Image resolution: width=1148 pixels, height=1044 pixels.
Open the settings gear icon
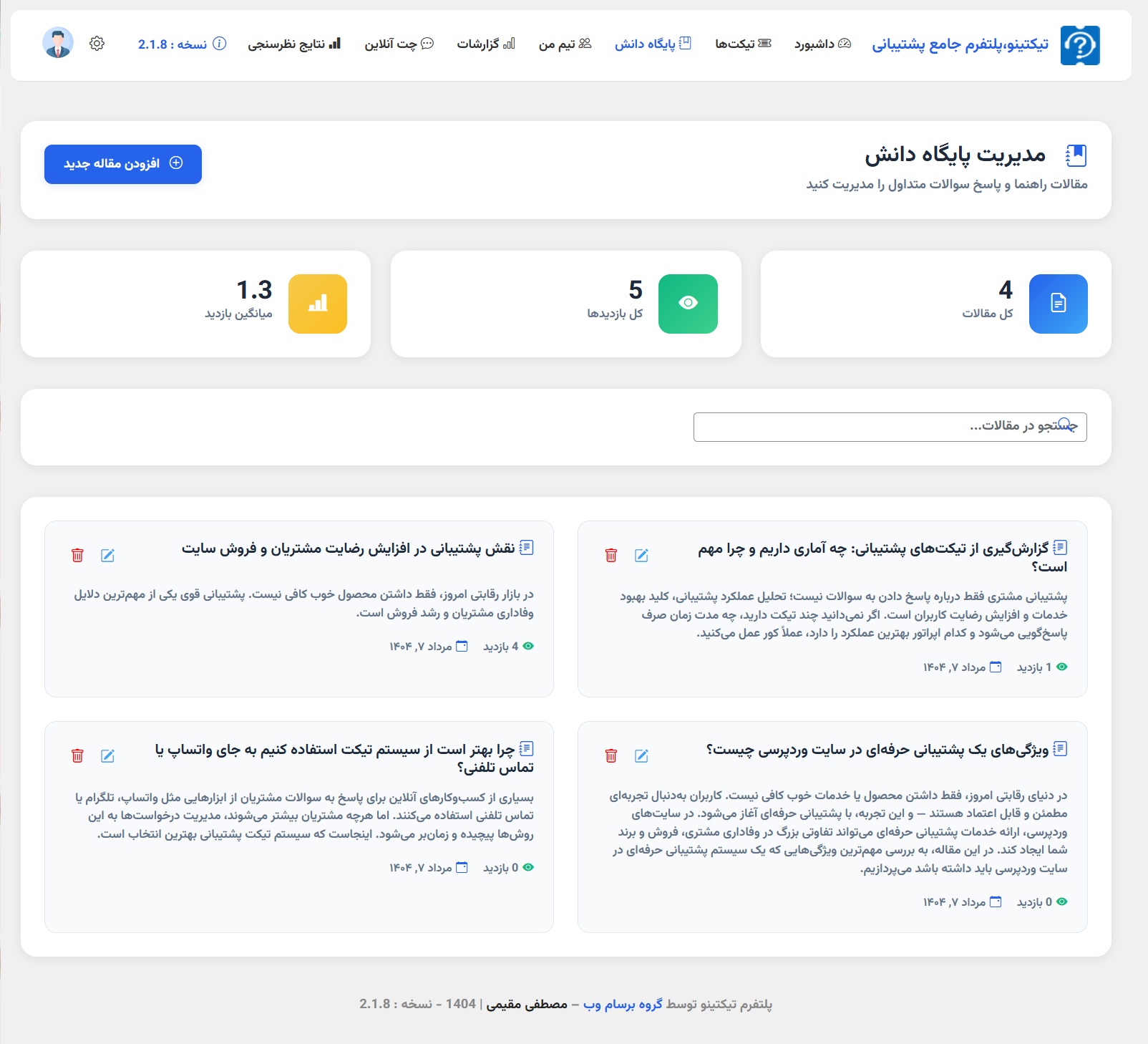click(x=97, y=44)
